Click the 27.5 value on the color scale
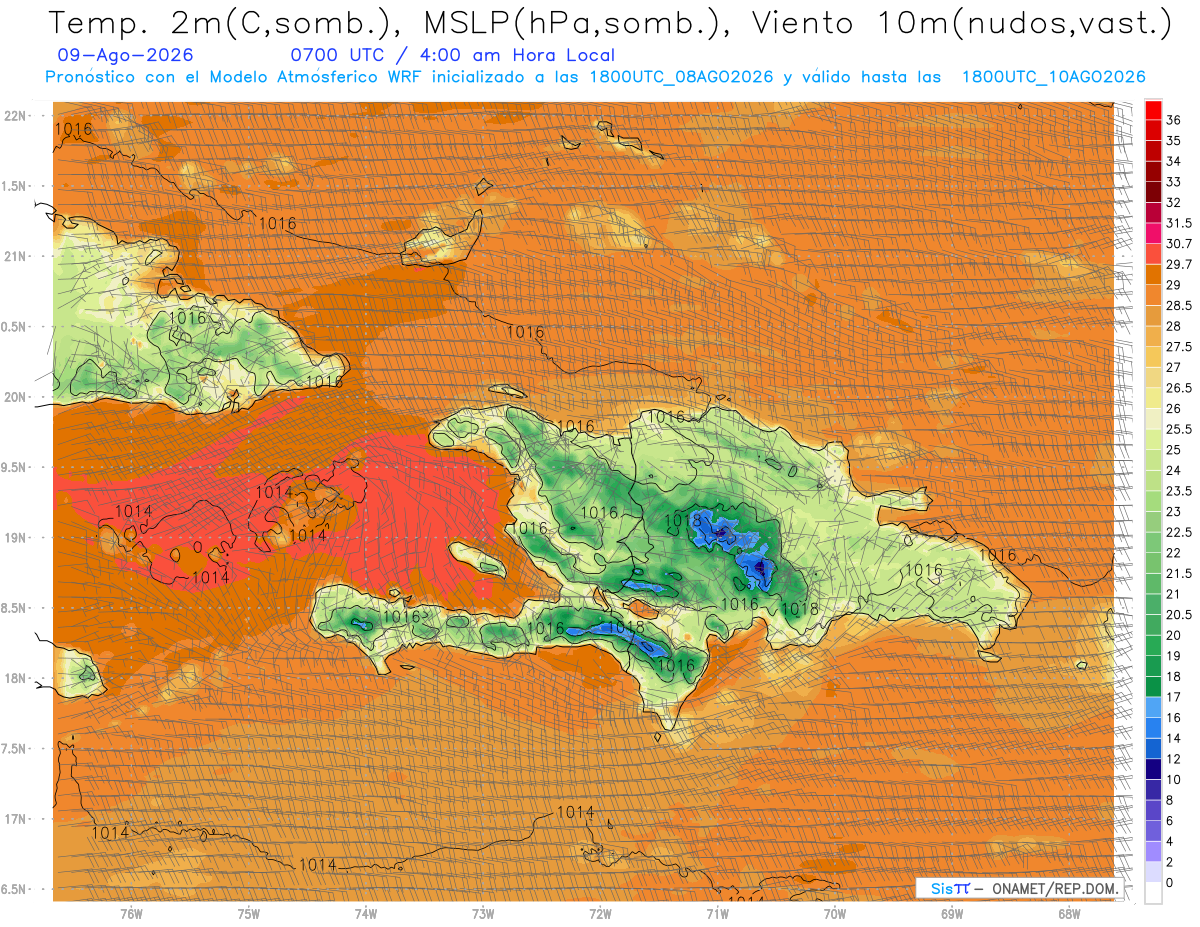Image resolution: width=1200 pixels, height=927 pixels. (1179, 347)
